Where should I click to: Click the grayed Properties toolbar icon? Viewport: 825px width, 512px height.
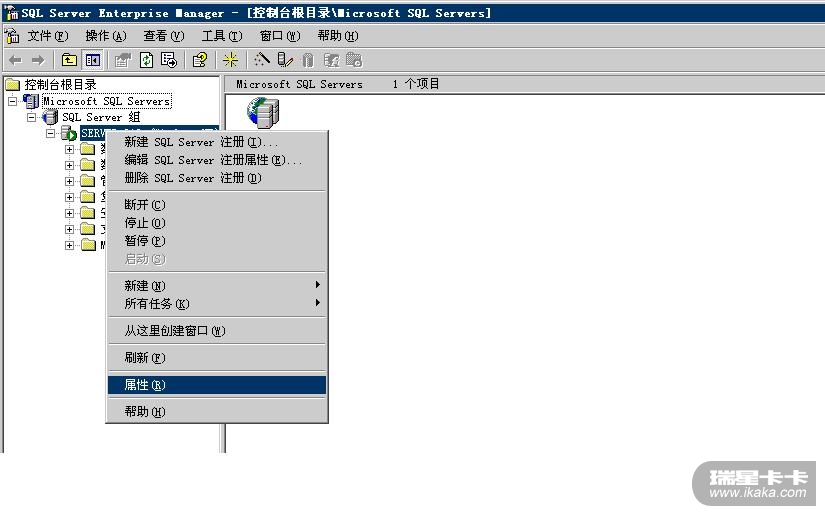point(122,60)
